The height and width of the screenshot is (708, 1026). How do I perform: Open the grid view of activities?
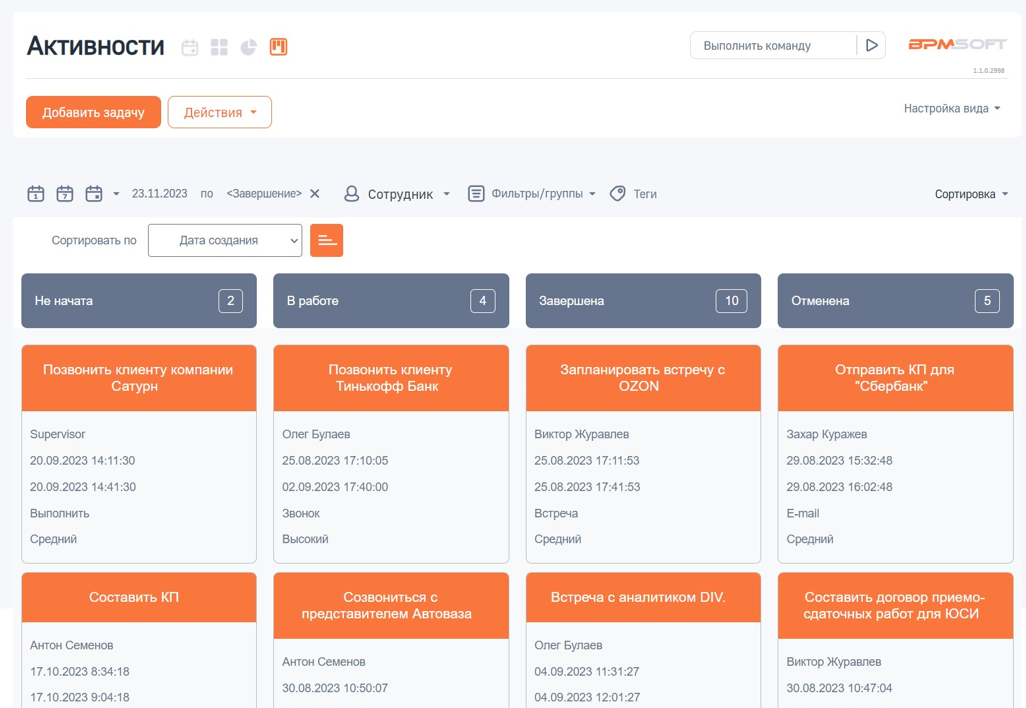tap(219, 46)
